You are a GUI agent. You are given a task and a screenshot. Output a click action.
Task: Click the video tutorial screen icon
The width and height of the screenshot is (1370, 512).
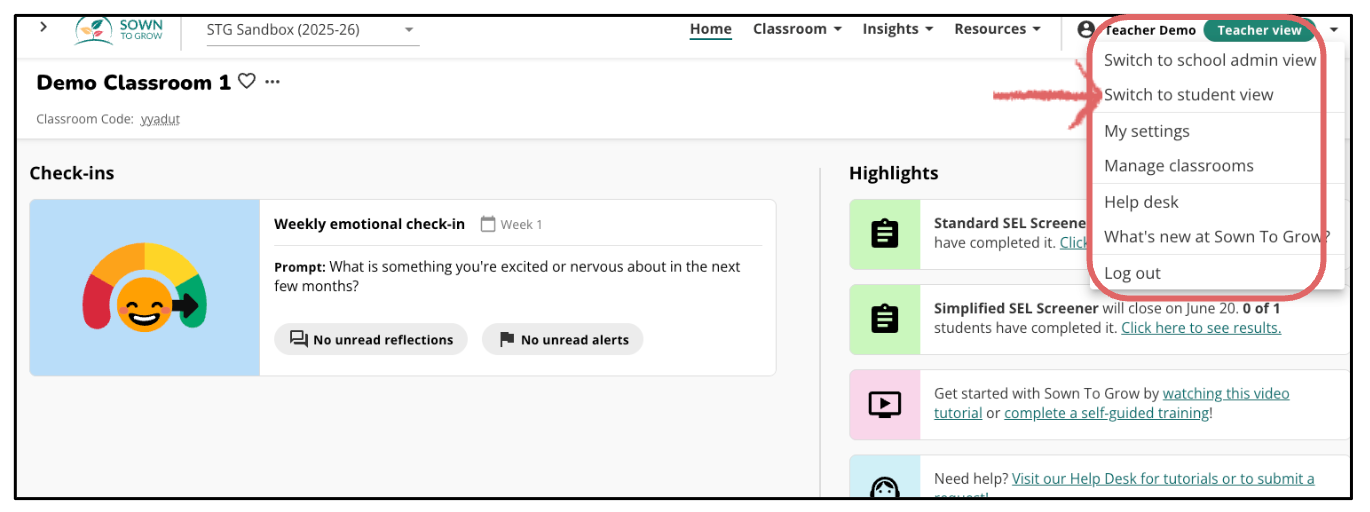[x=884, y=404]
